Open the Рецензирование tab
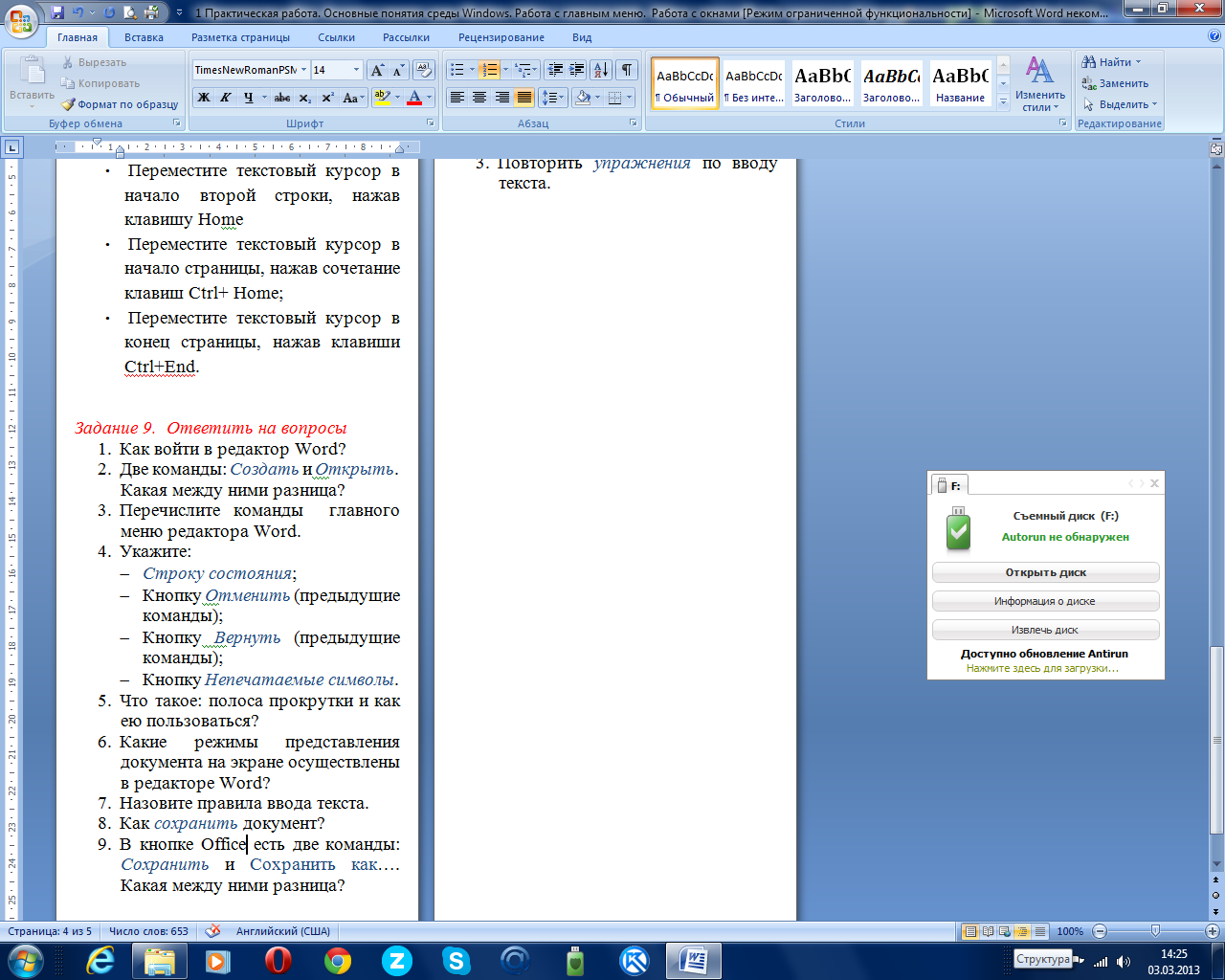Viewport: 1225px width, 980px height. pos(501,37)
